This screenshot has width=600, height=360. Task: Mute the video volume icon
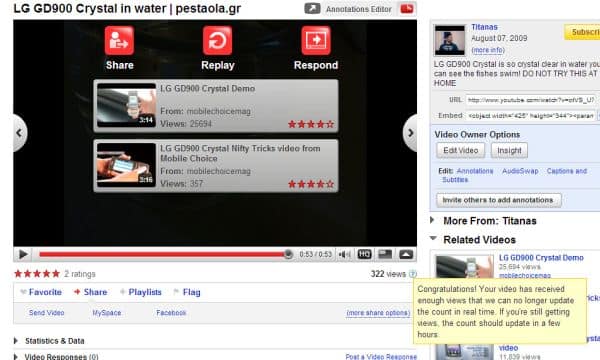tap(344, 254)
